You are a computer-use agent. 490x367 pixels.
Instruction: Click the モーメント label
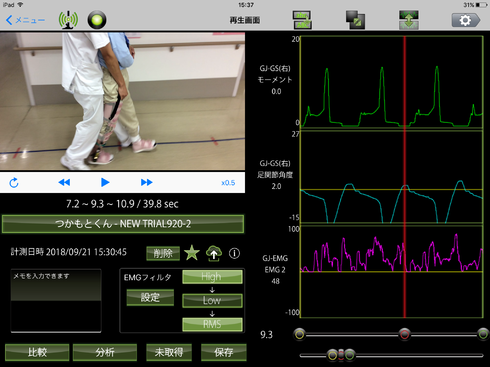(275, 80)
